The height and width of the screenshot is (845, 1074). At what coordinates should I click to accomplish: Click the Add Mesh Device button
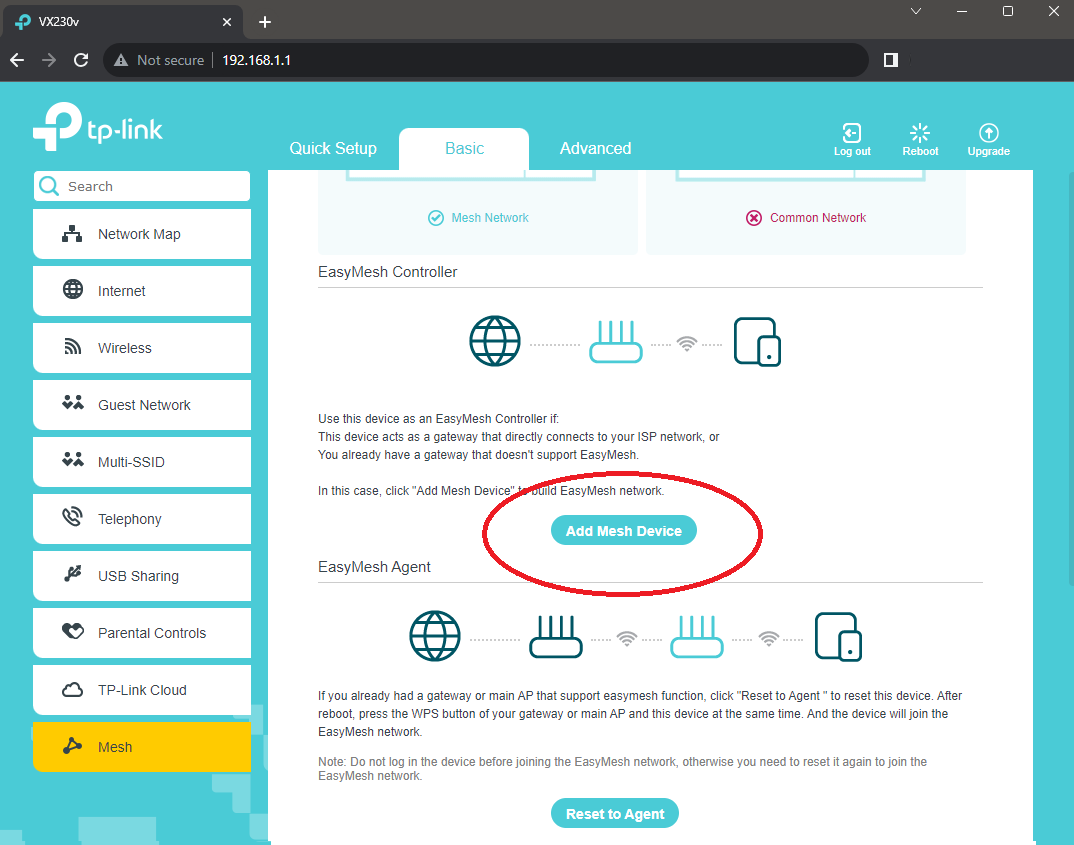coord(623,531)
